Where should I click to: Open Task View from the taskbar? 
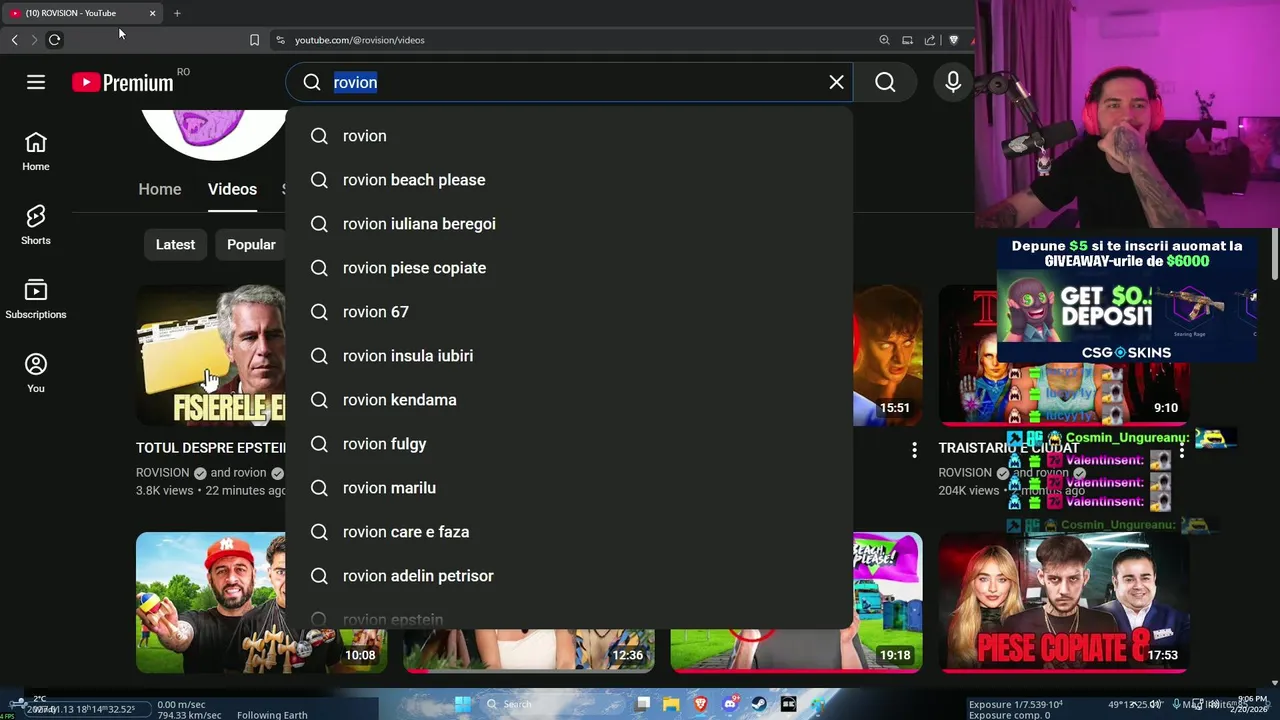pos(643,704)
